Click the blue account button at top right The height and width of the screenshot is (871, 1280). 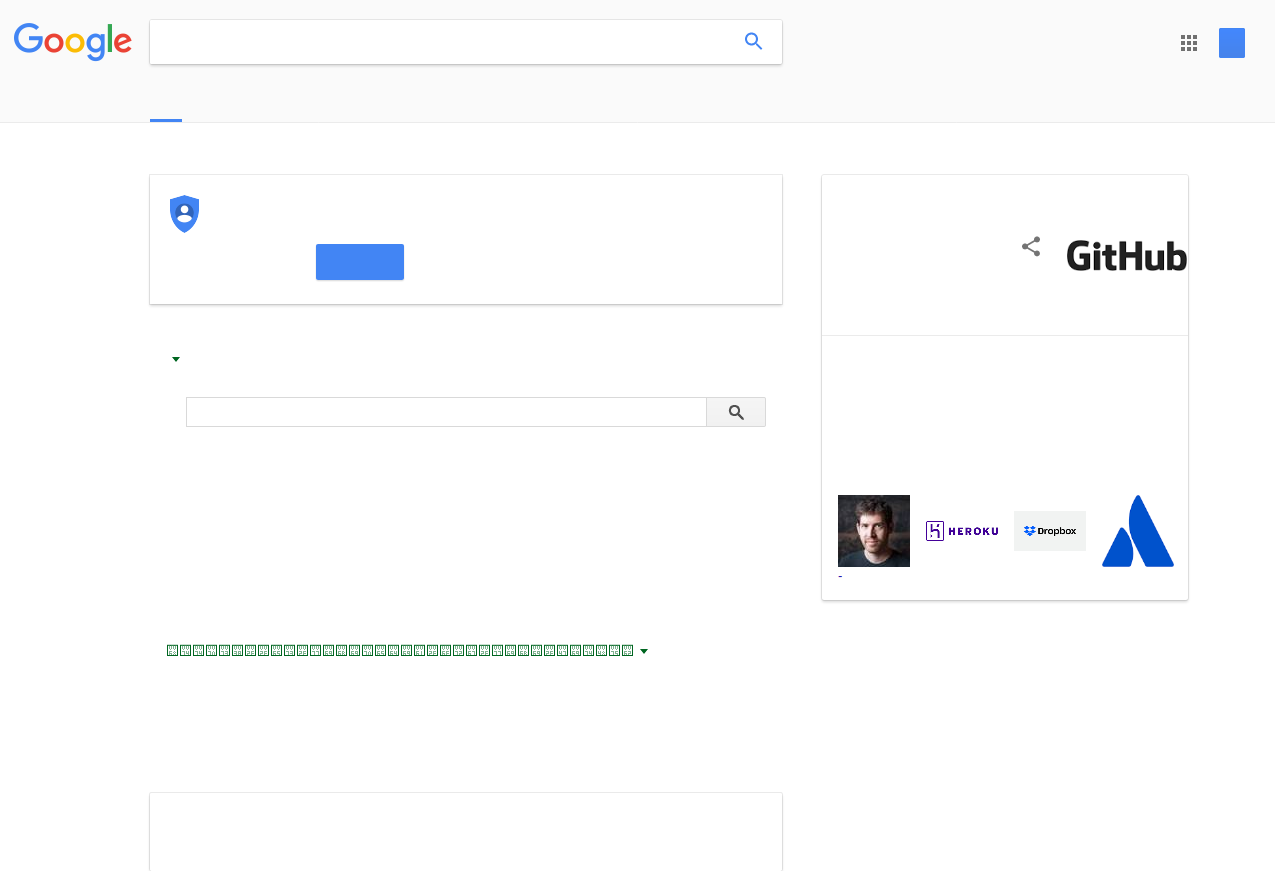pyautogui.click(x=1232, y=43)
